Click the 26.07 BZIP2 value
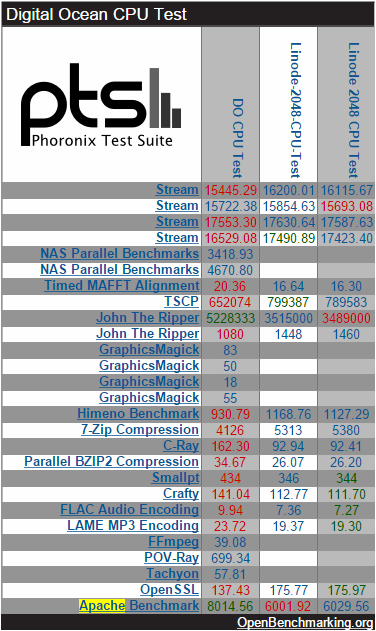The image size is (376, 631). click(x=288, y=462)
